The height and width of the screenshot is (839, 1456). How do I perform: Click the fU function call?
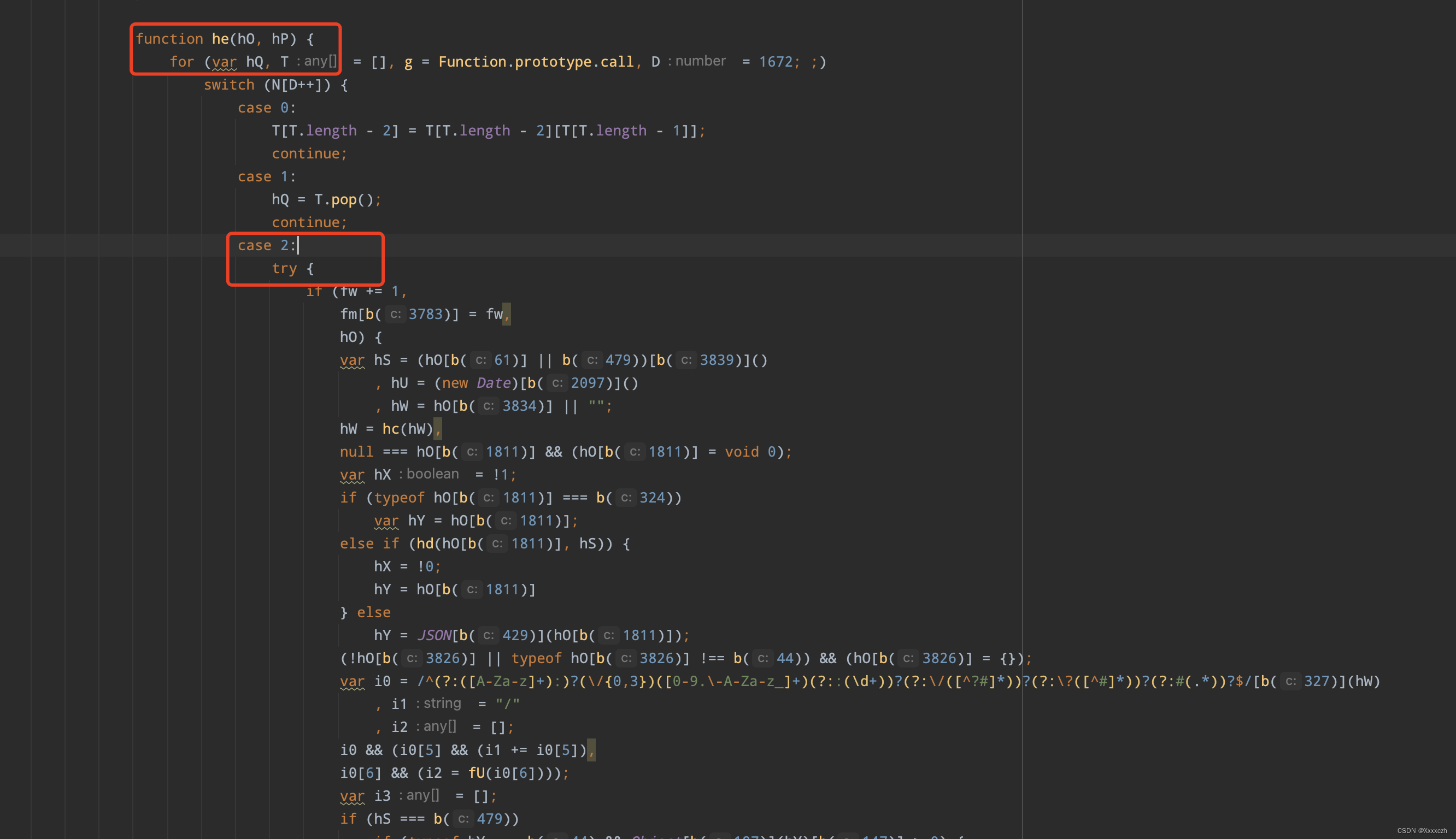pyautogui.click(x=475, y=773)
